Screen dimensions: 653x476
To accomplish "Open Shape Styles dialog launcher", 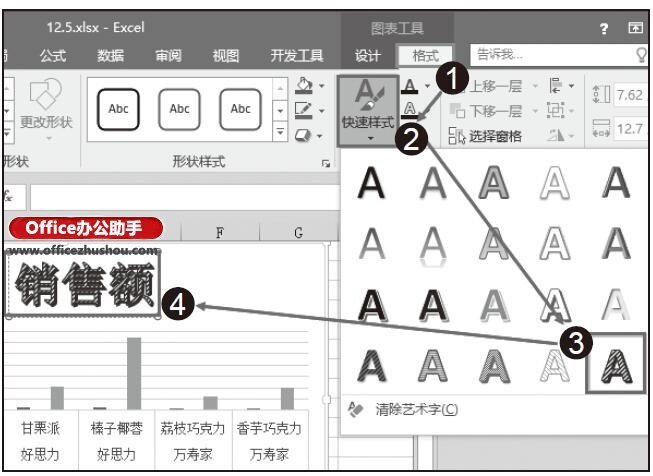I will (326, 164).
